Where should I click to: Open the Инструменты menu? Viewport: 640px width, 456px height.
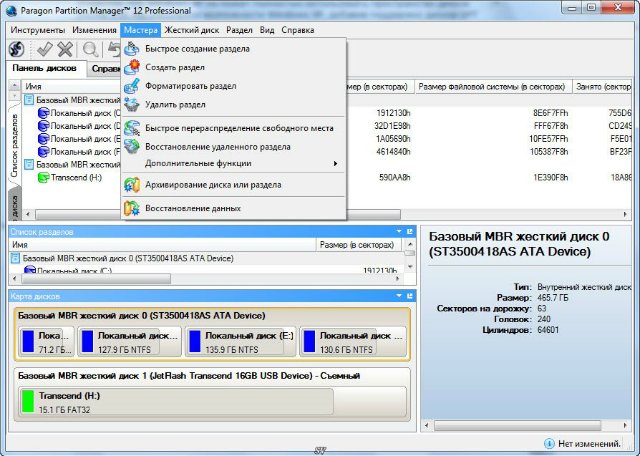[x=38, y=30]
